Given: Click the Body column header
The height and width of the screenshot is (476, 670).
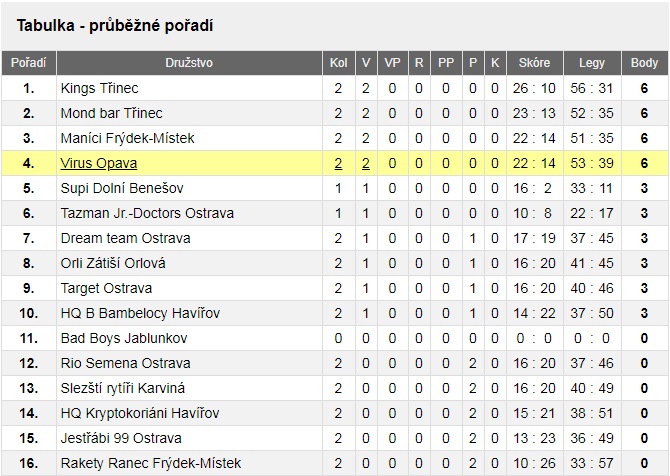Looking at the screenshot, I should point(644,63).
